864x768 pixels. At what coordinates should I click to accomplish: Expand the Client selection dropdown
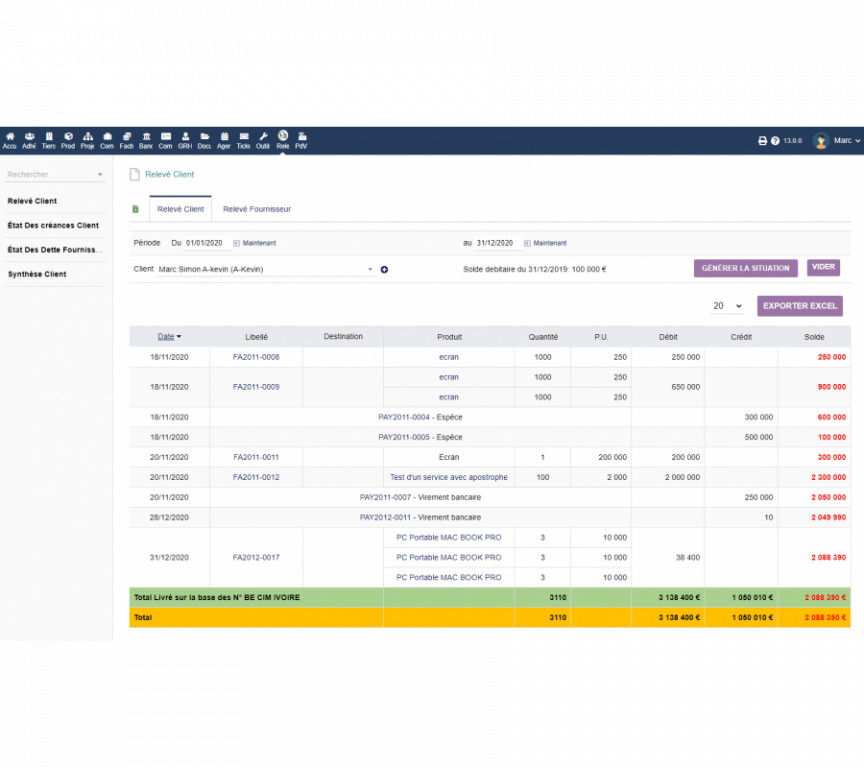click(369, 269)
